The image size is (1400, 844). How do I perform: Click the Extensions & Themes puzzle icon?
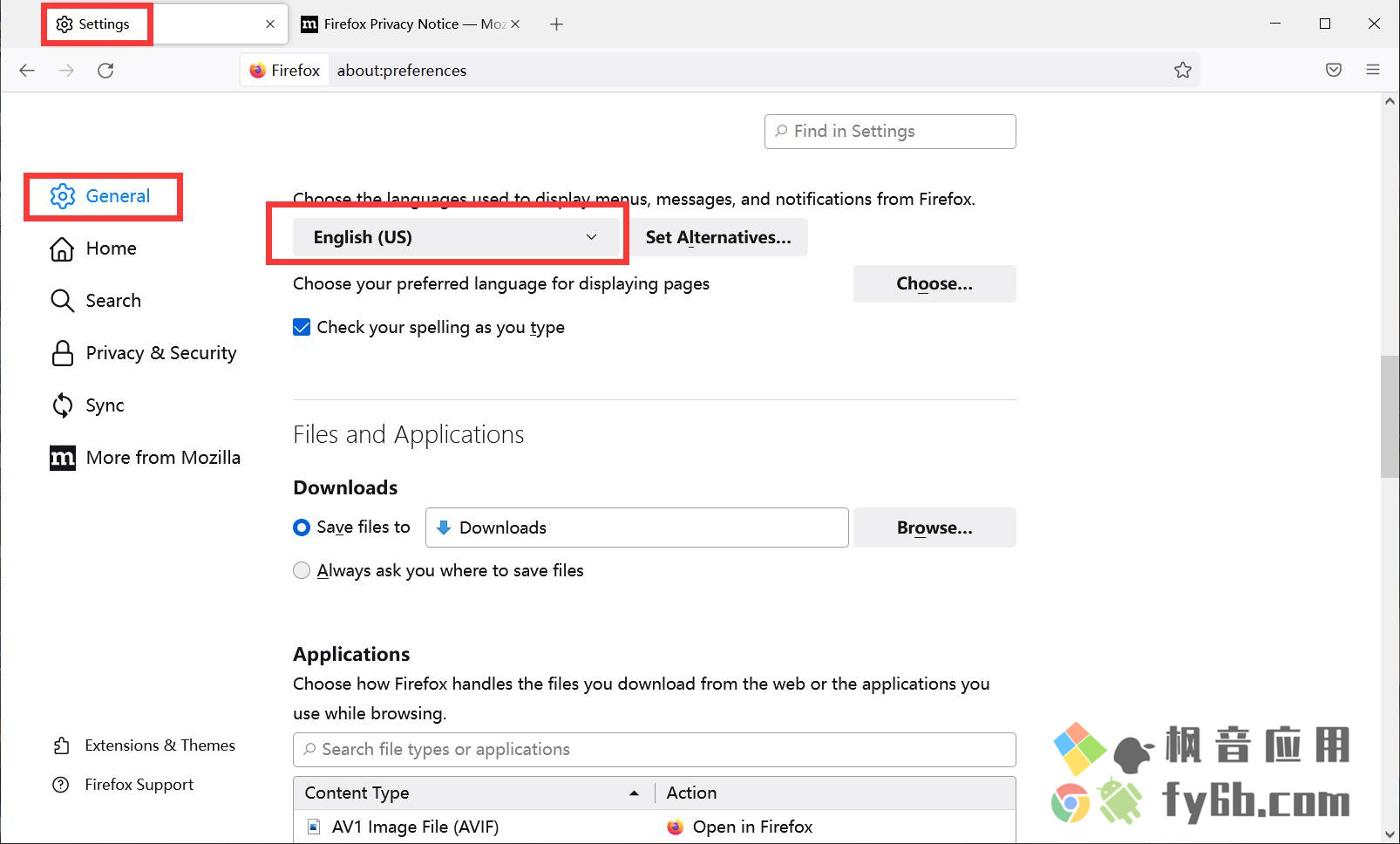coord(61,745)
